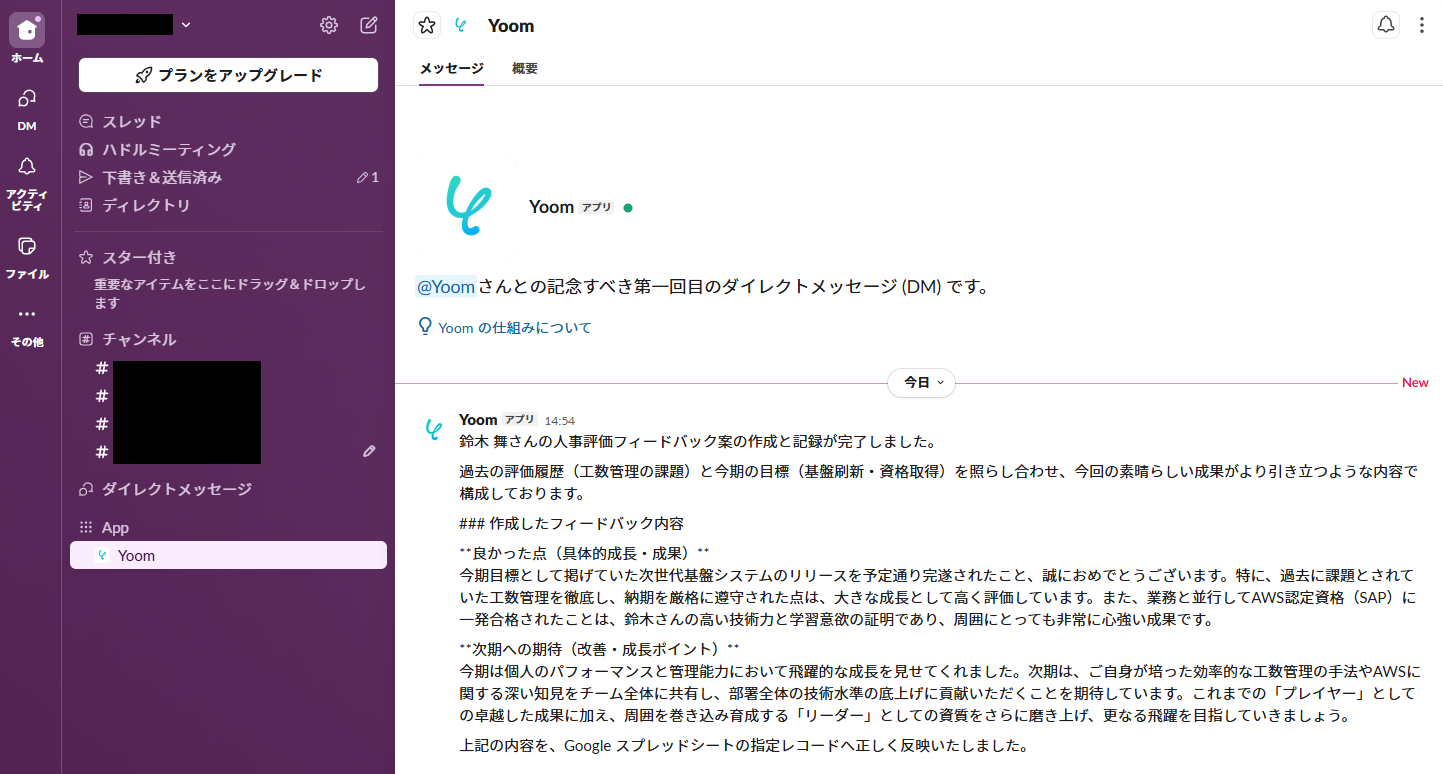This screenshot has height=774, width=1443.
Task: Open the workspace name dropdown chevron
Action: (x=186, y=25)
